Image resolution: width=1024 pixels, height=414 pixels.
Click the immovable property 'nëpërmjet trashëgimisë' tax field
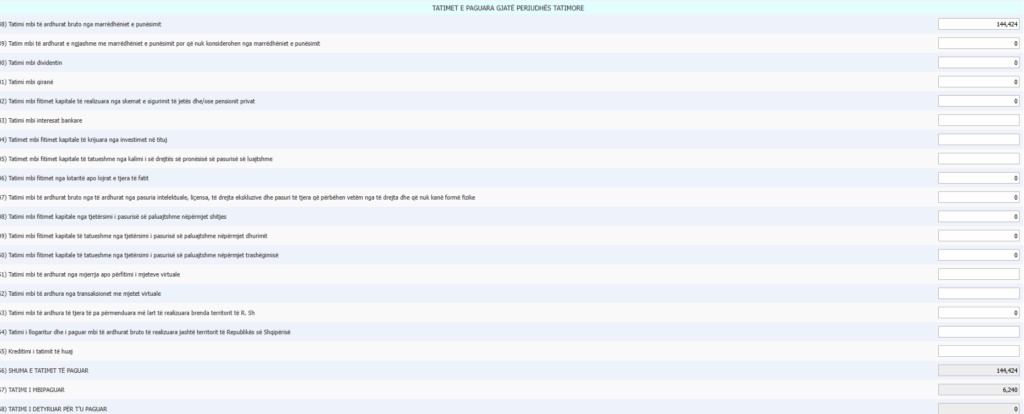click(x=978, y=254)
